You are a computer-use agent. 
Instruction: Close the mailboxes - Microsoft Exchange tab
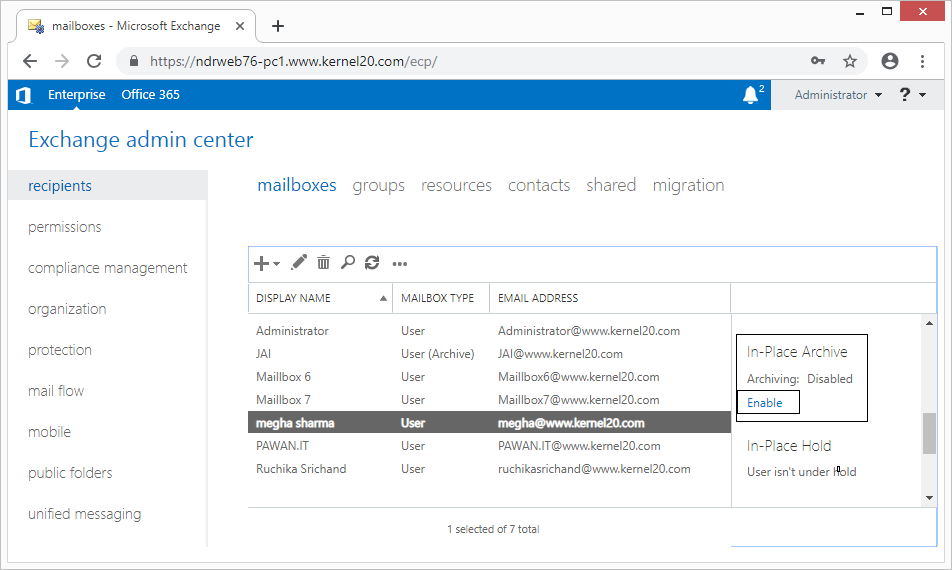pos(240,26)
